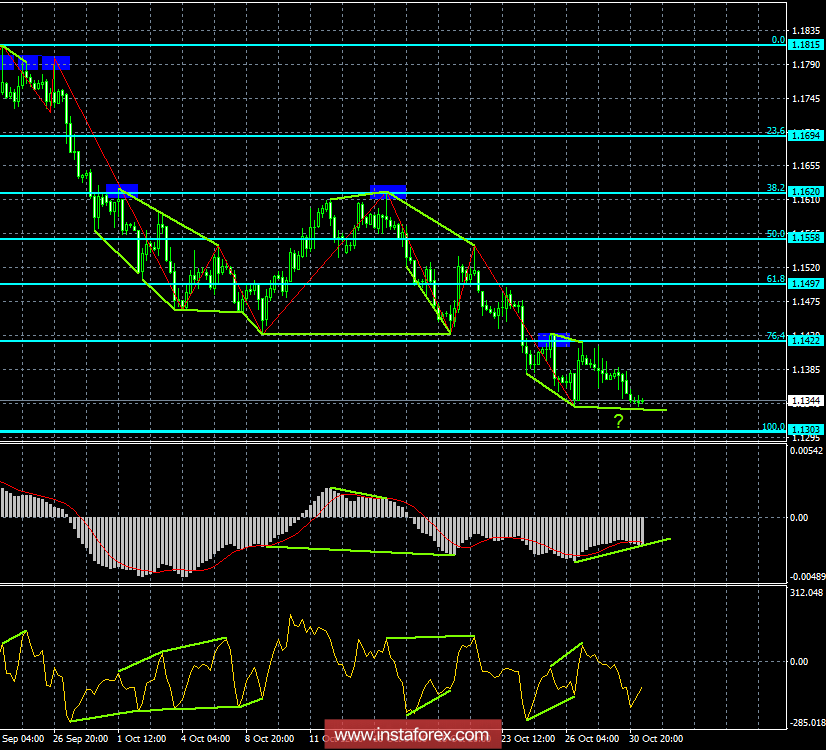The image size is (826, 750).
Task: Select the 50.0 Fibonacci level line
Action: point(400,241)
